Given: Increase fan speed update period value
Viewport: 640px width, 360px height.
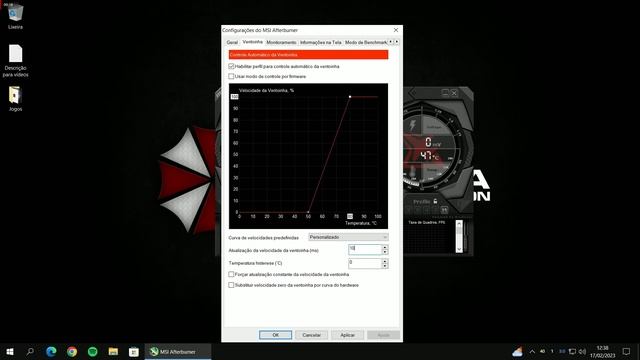Looking at the screenshot, I should (x=384, y=247).
